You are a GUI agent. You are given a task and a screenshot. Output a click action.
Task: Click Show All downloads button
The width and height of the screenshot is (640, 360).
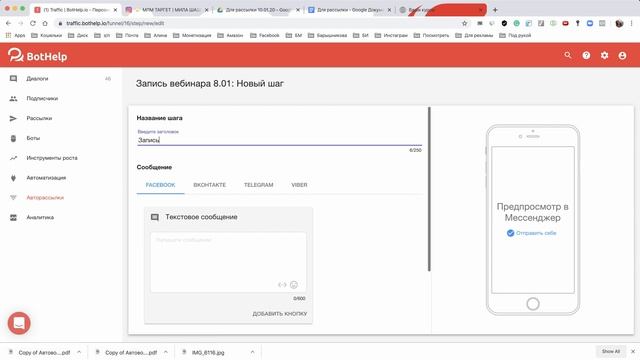pos(611,351)
